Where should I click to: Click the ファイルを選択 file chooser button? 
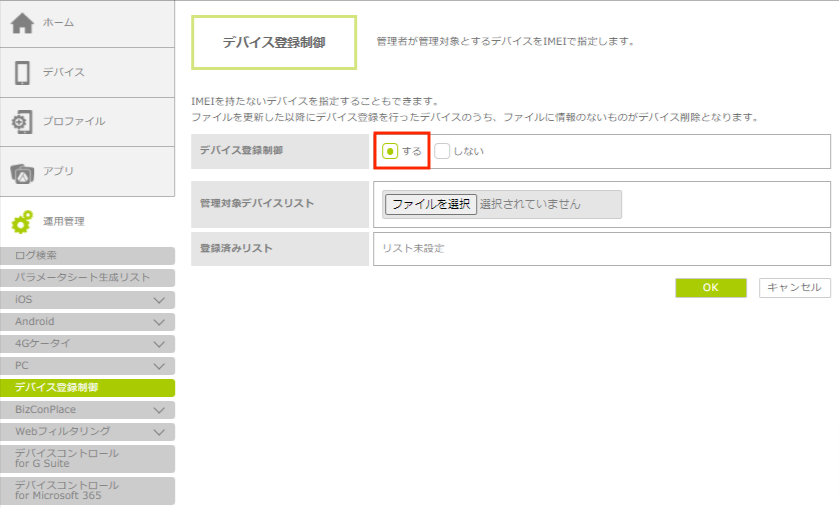[x=430, y=204]
